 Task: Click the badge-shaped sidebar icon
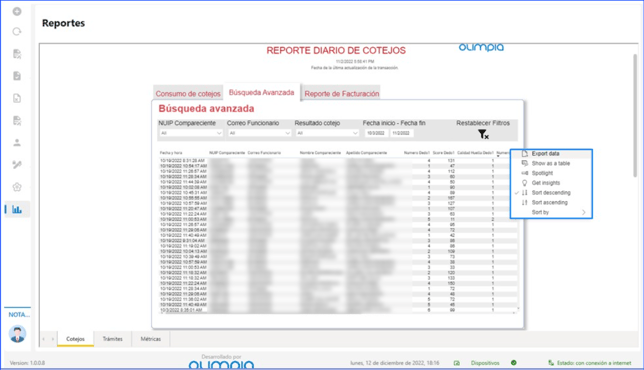(17, 187)
